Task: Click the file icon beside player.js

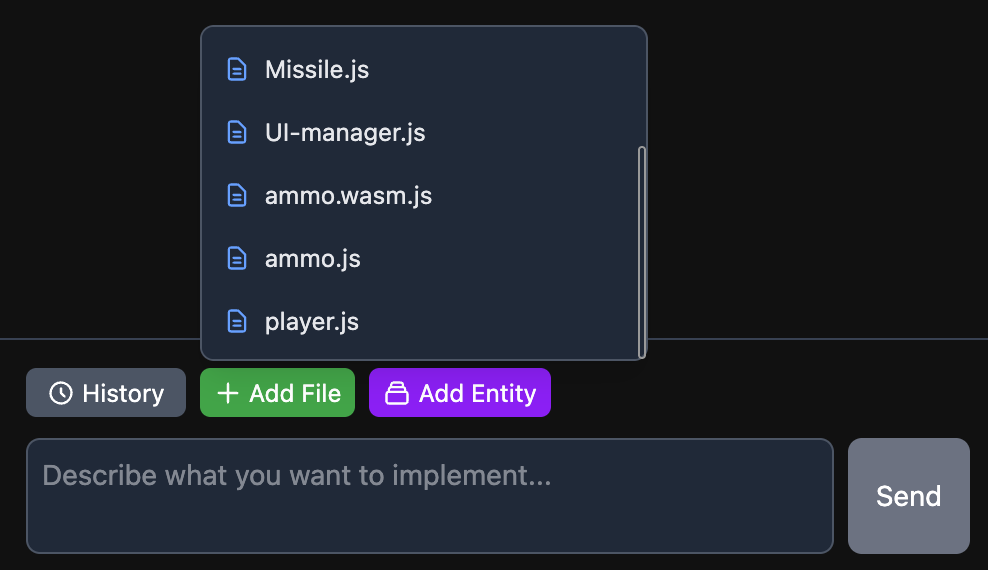Action: (237, 321)
